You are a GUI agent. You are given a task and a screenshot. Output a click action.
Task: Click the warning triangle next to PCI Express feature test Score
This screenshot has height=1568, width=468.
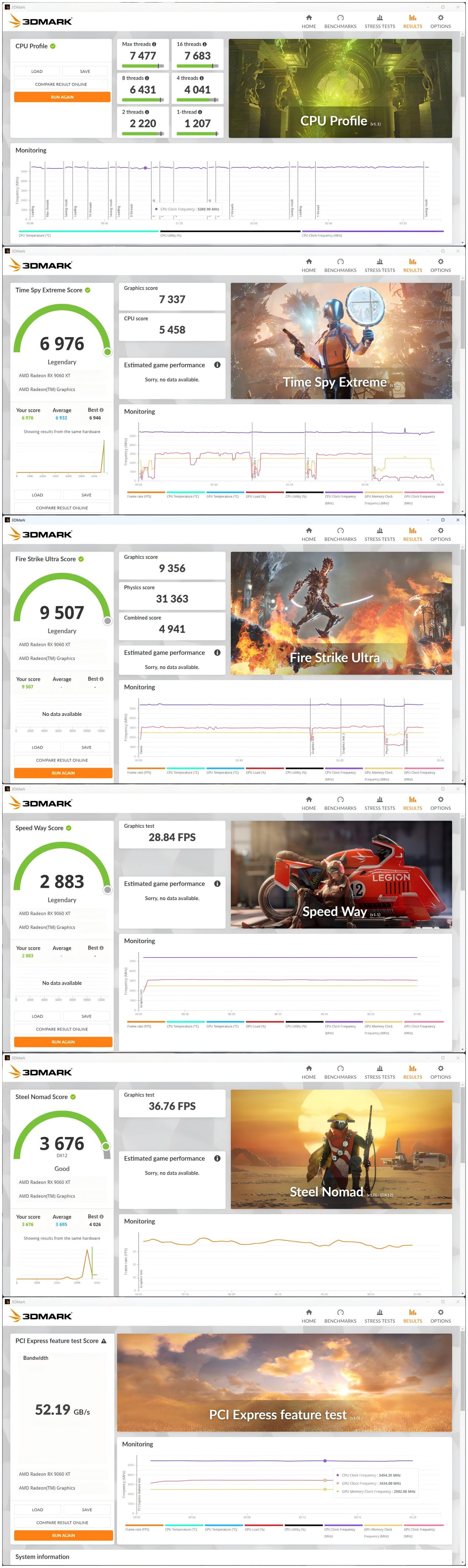point(104,1341)
